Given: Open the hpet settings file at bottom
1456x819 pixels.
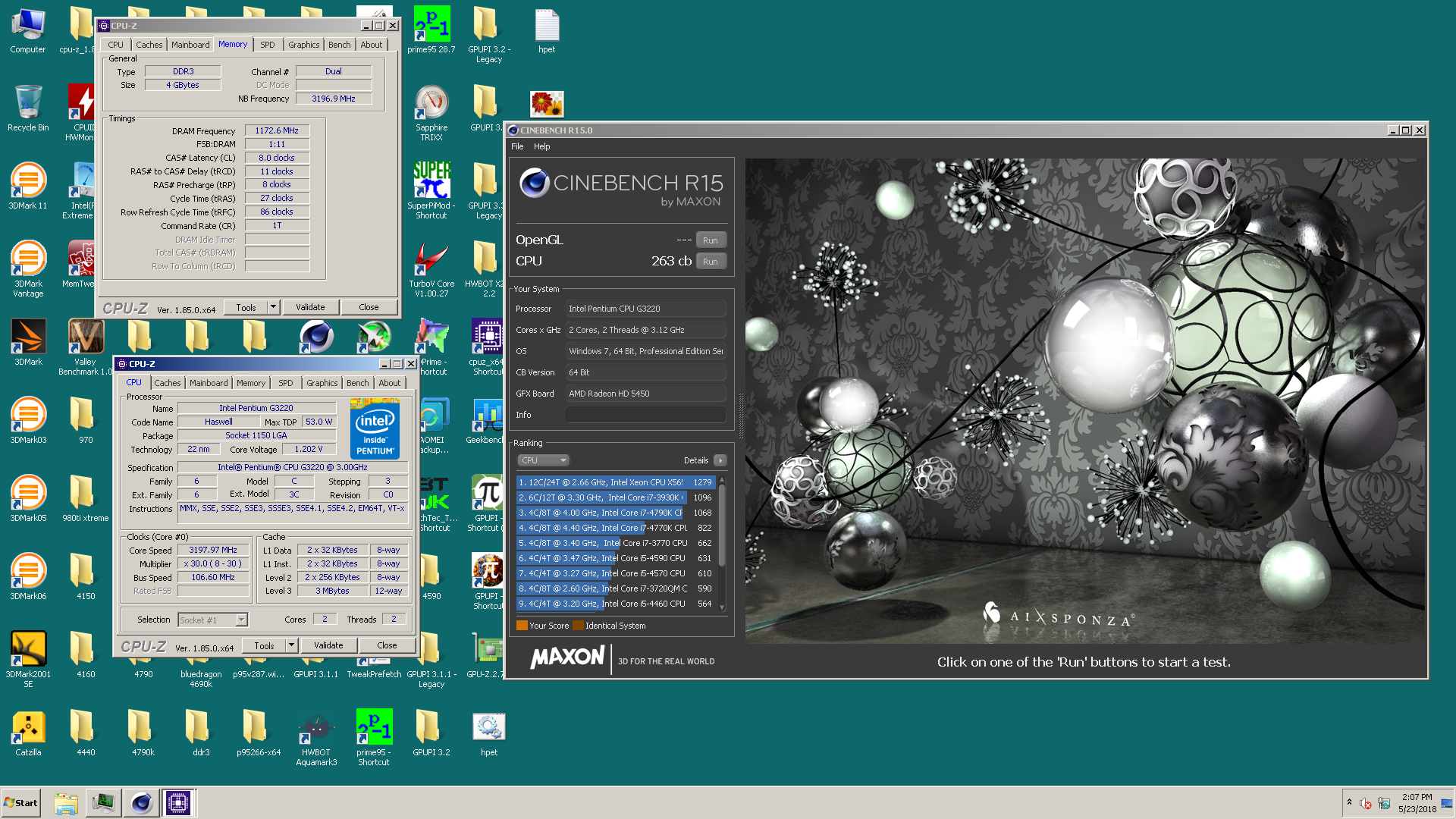Looking at the screenshot, I should click(x=489, y=733).
